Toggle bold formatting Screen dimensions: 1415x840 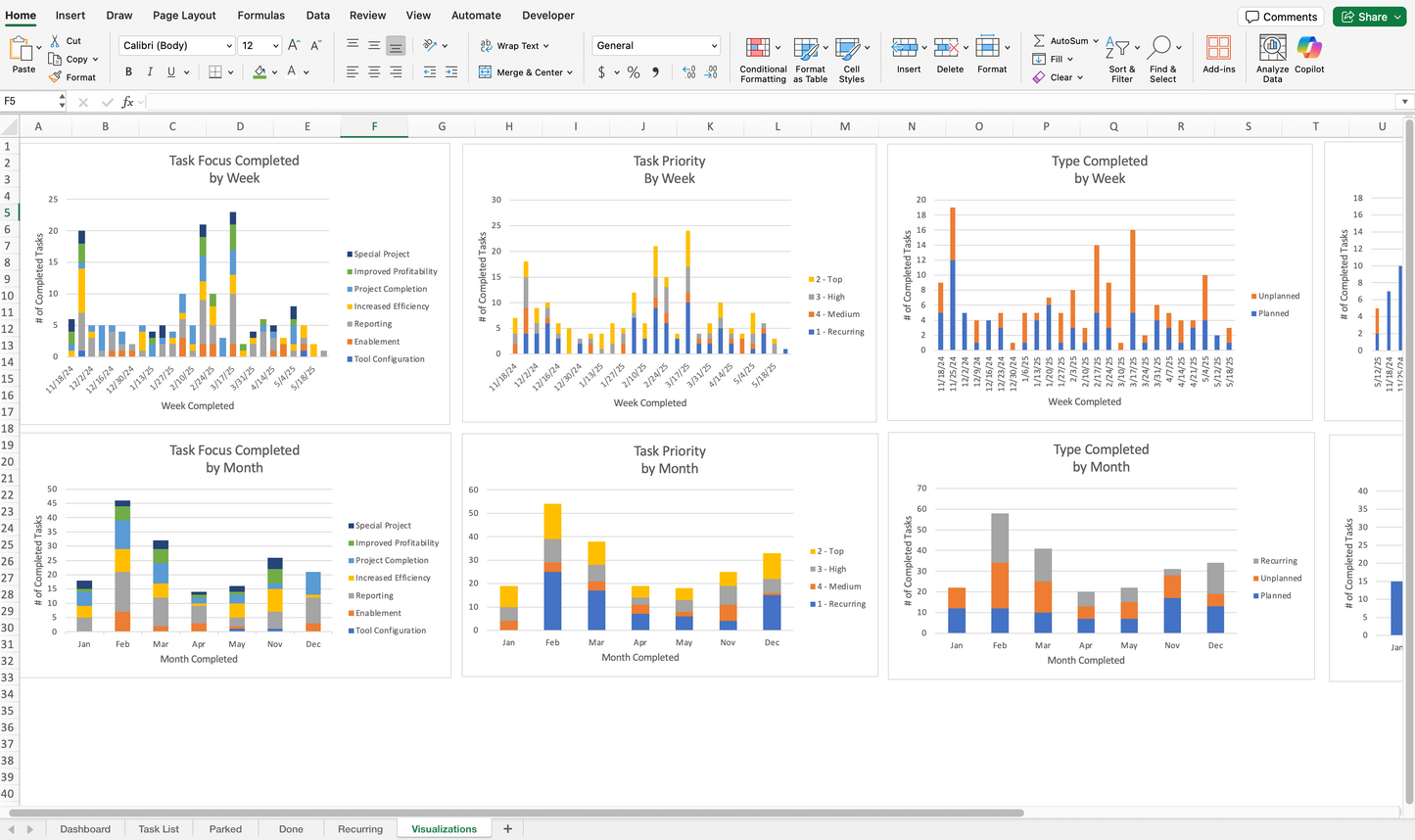click(127, 70)
